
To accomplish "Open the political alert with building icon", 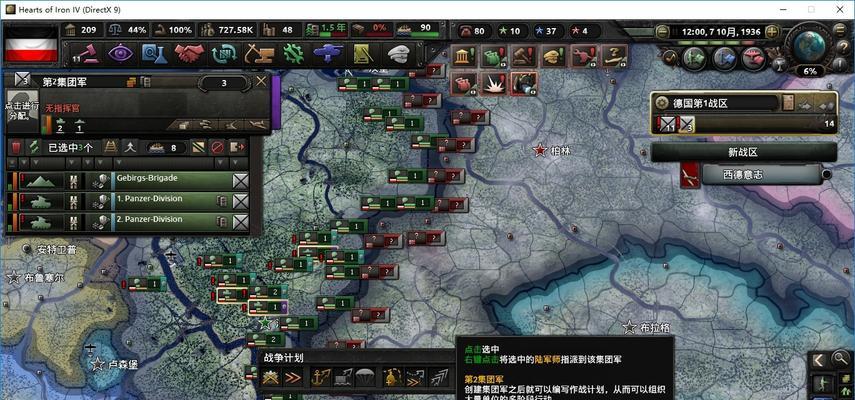I will (464, 56).
